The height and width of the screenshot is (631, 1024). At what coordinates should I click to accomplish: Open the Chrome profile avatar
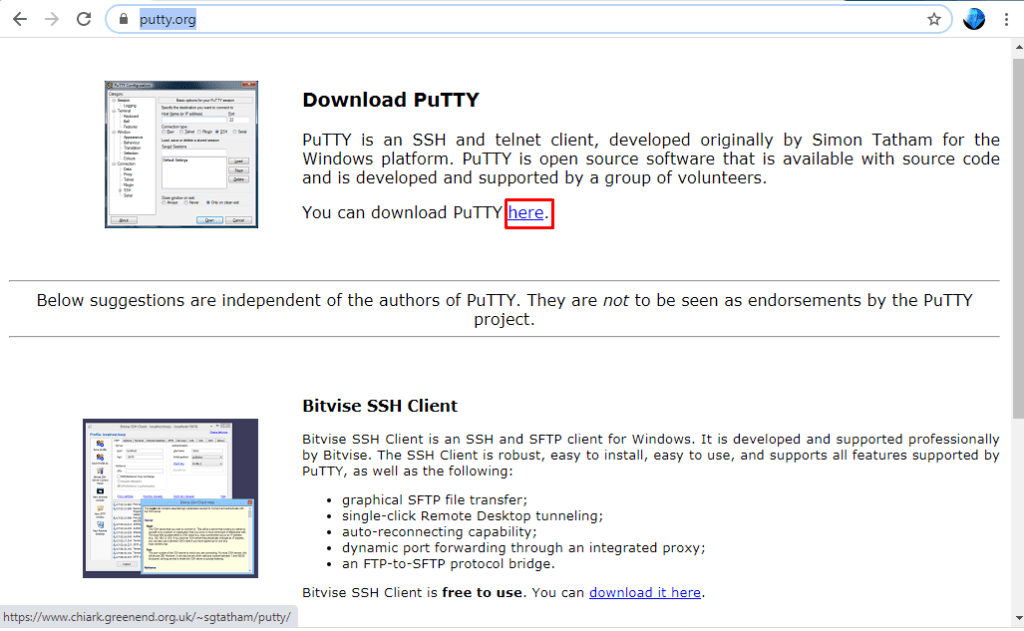973,19
